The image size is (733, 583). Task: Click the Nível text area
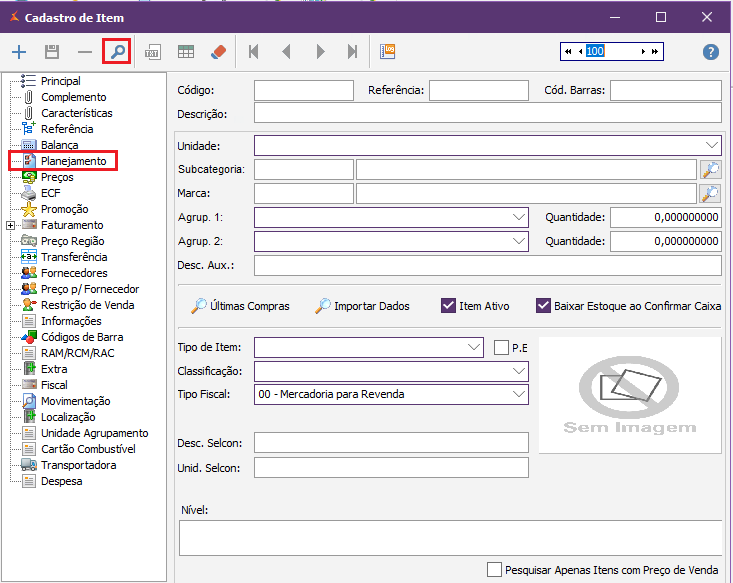[x=451, y=538]
